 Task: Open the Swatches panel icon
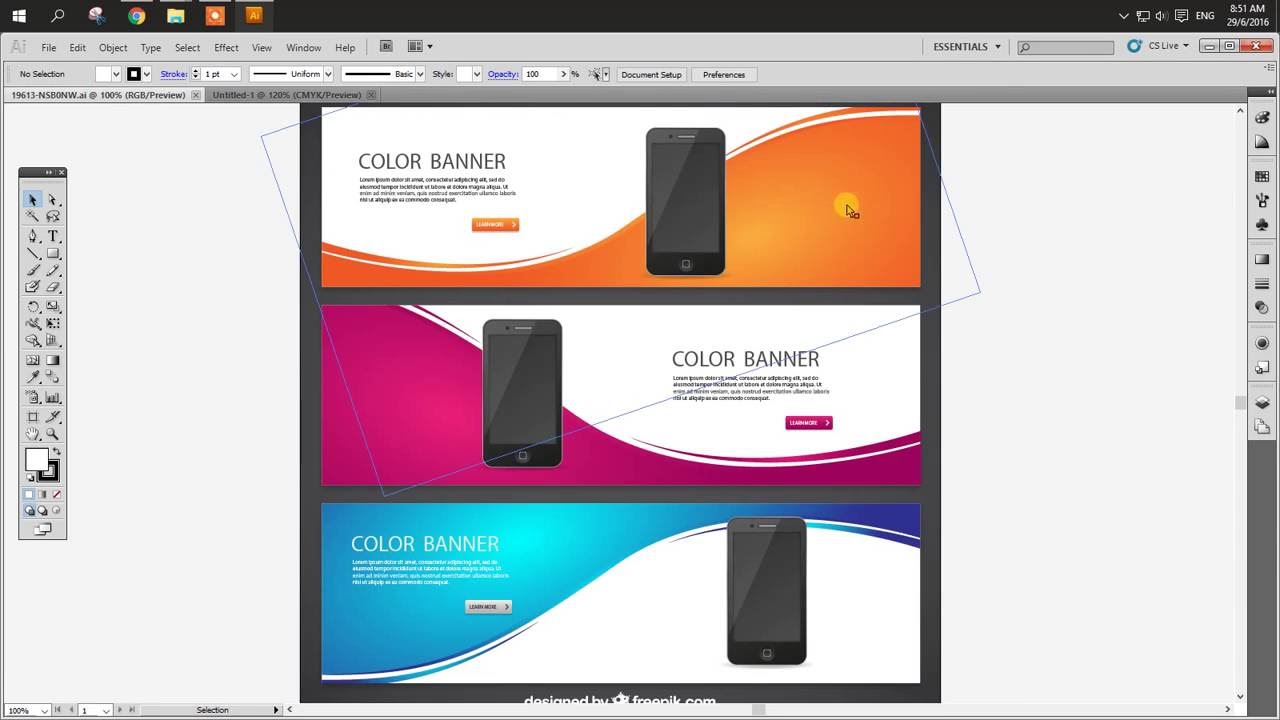1262,176
